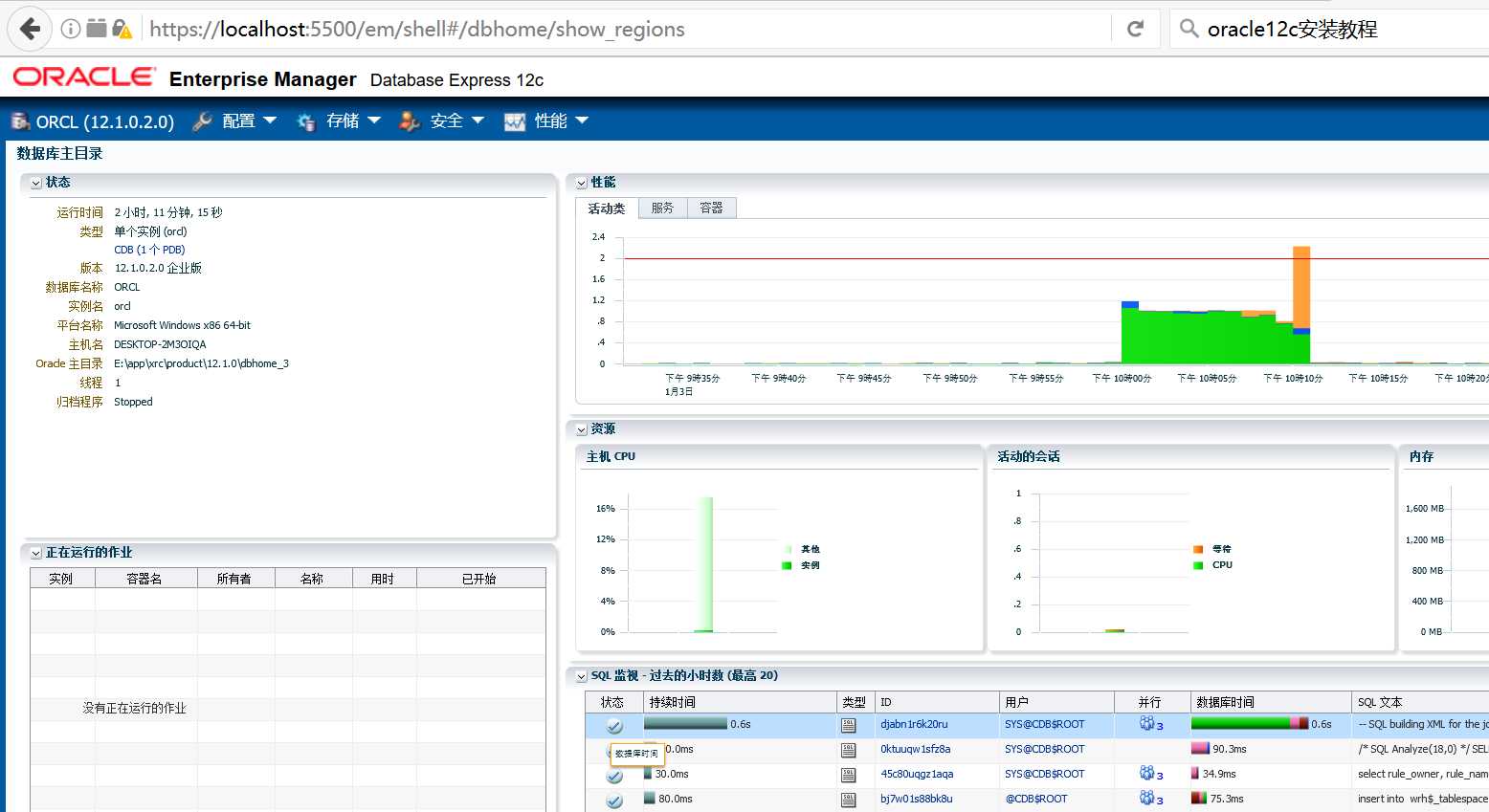
Task: Open the 配置 dropdown menu
Action: (249, 121)
